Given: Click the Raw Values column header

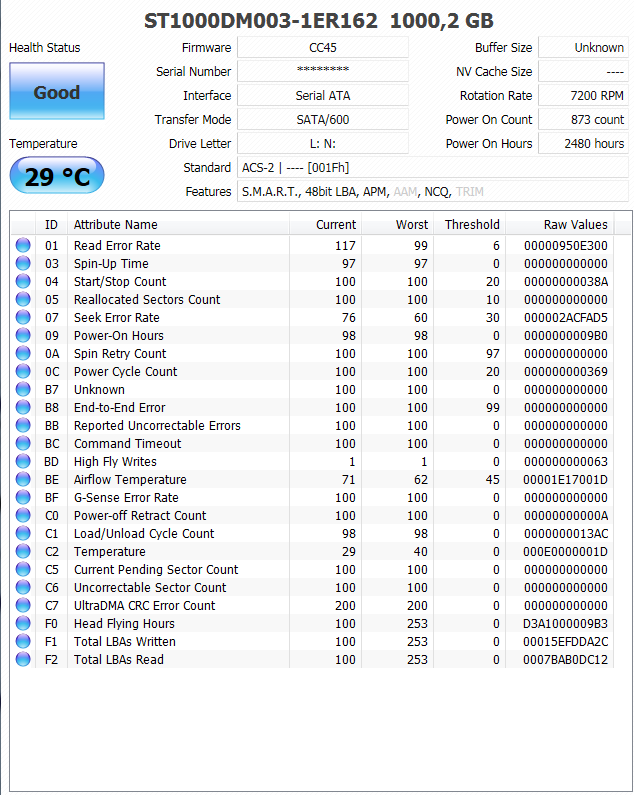Looking at the screenshot, I should pos(559,224).
